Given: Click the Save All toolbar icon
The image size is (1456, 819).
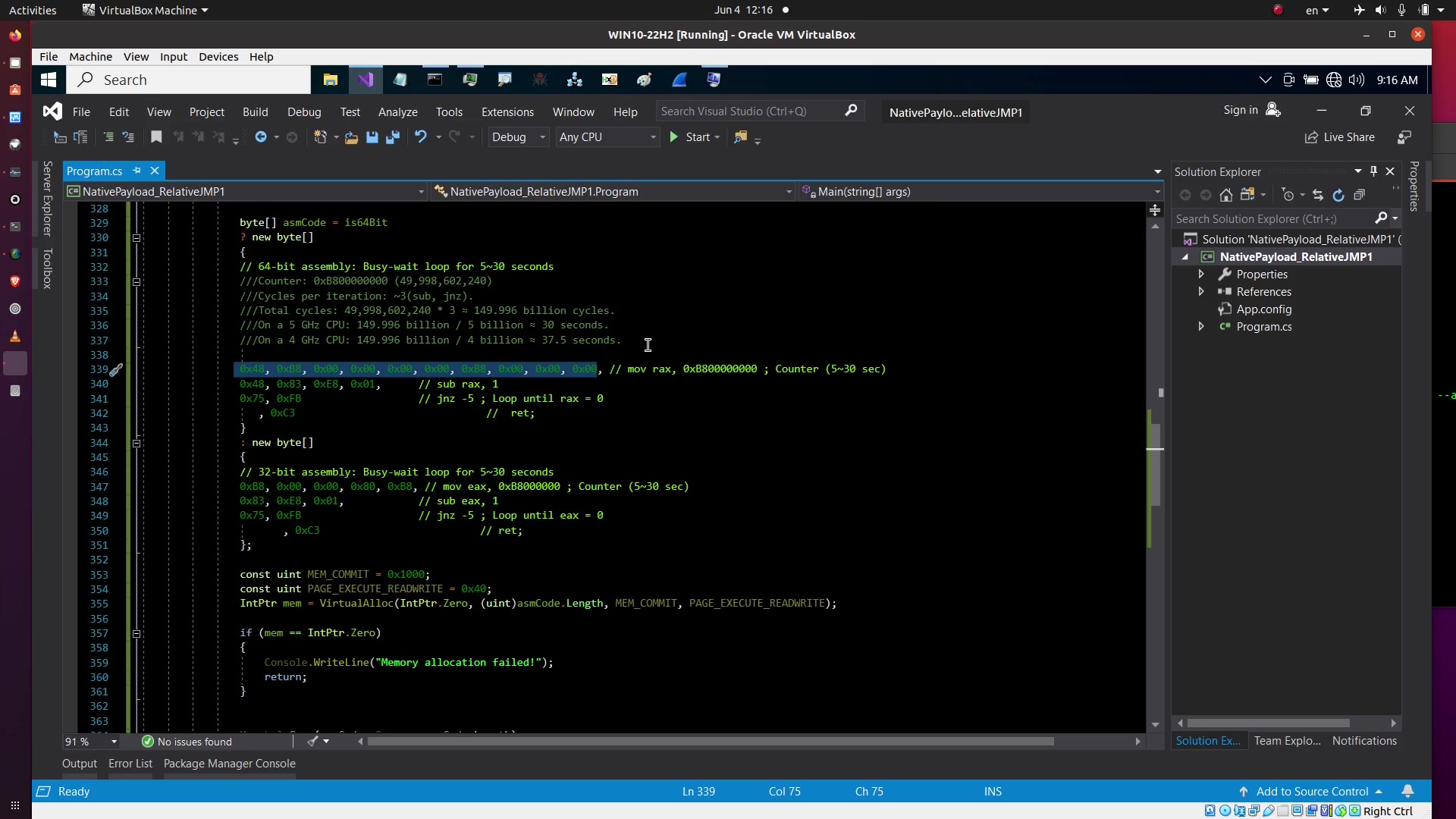Looking at the screenshot, I should [x=392, y=137].
